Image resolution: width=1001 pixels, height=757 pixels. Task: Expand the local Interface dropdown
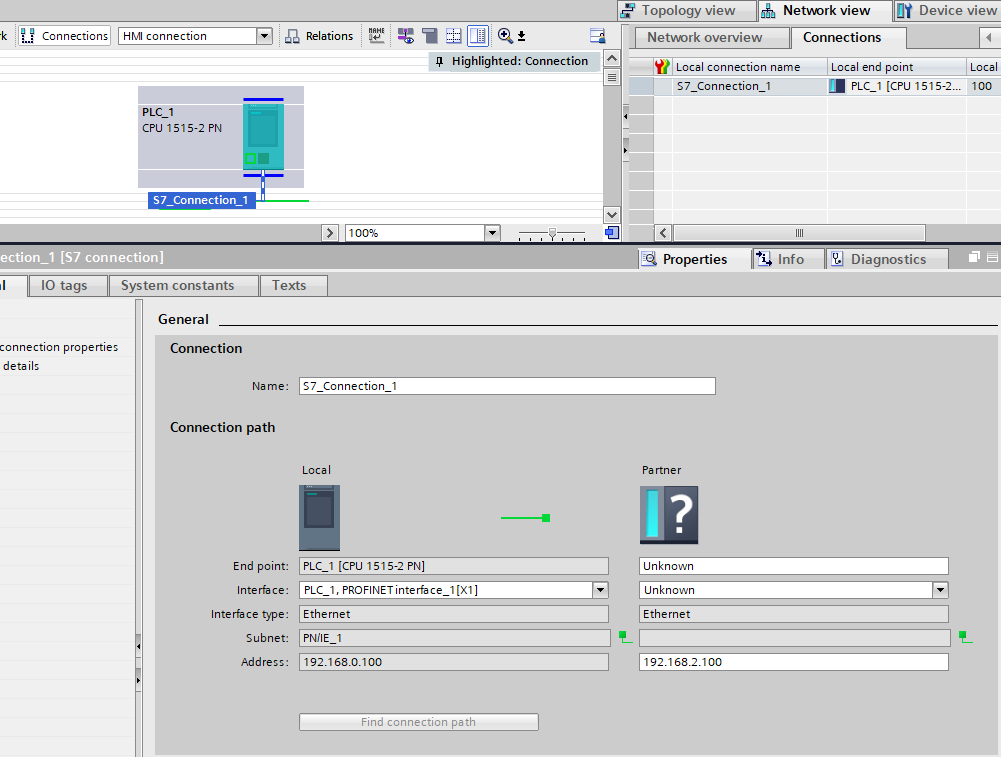[600, 590]
